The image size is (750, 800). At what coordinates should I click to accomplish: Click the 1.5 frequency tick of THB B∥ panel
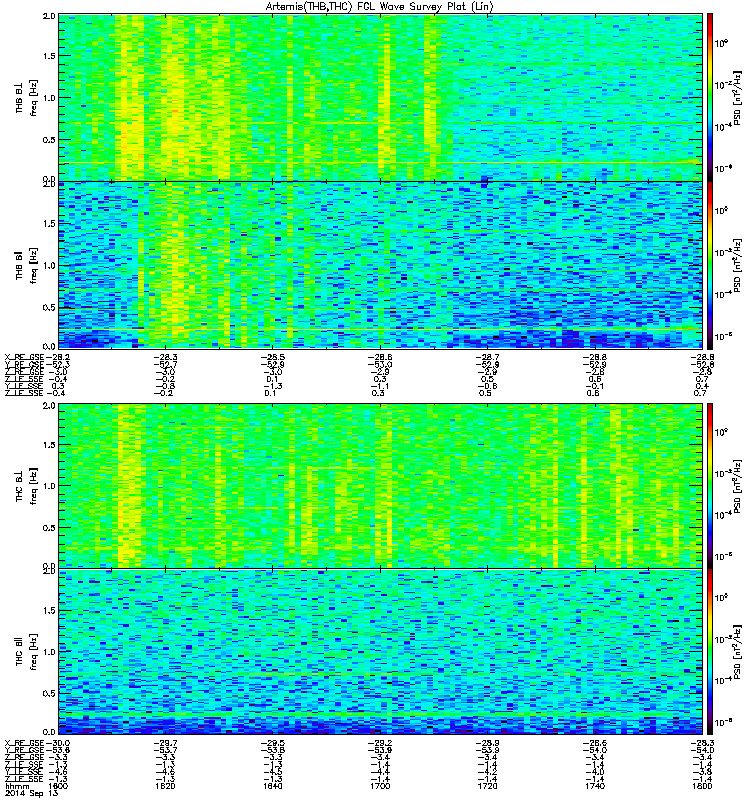(49, 224)
